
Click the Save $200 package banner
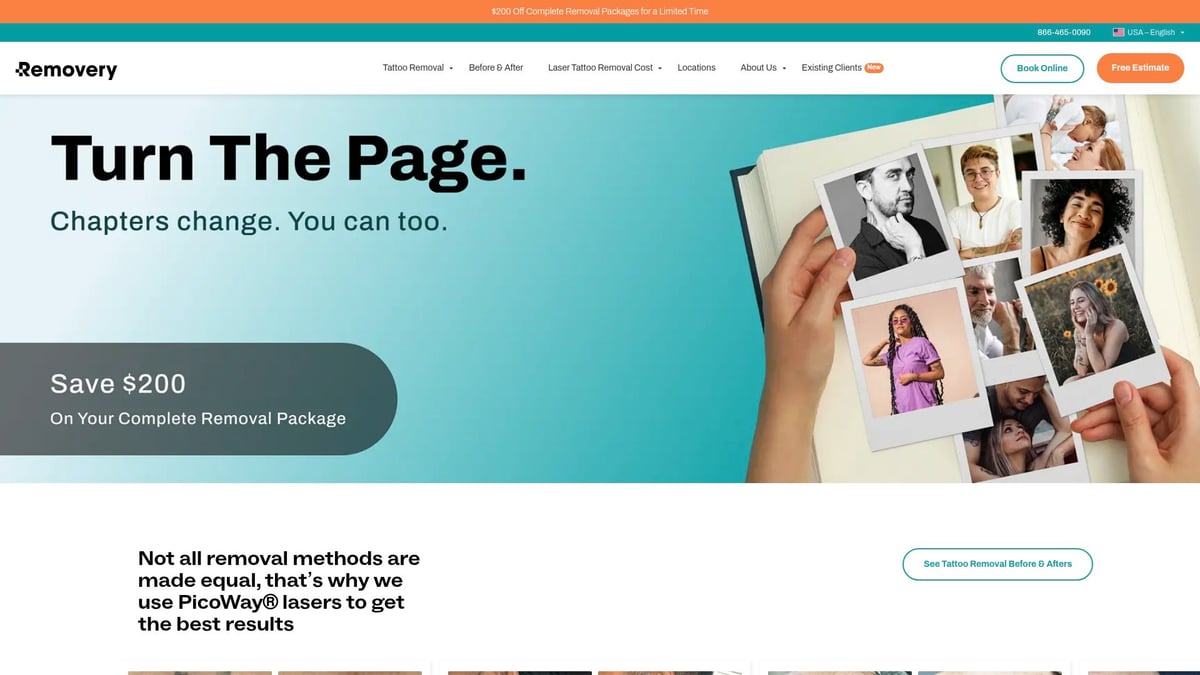point(198,399)
